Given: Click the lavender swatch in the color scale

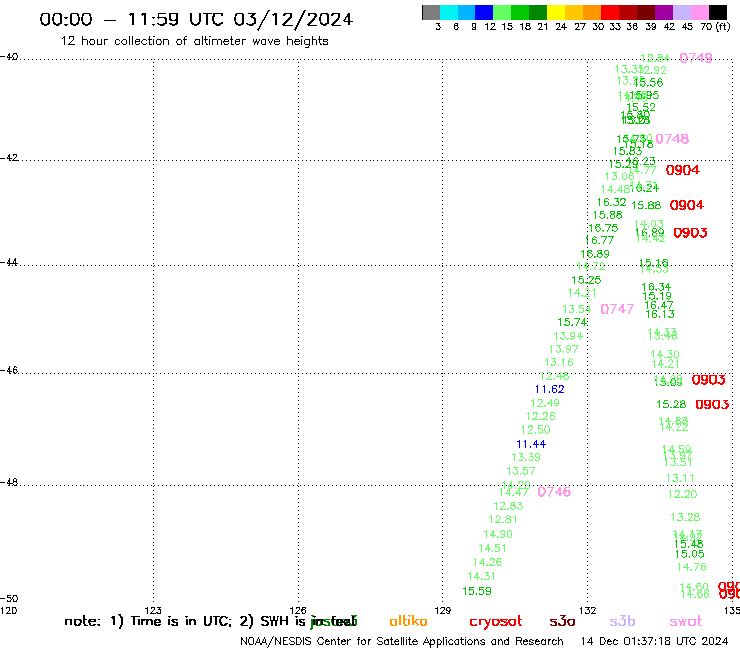Looking at the screenshot, I should point(682,12).
